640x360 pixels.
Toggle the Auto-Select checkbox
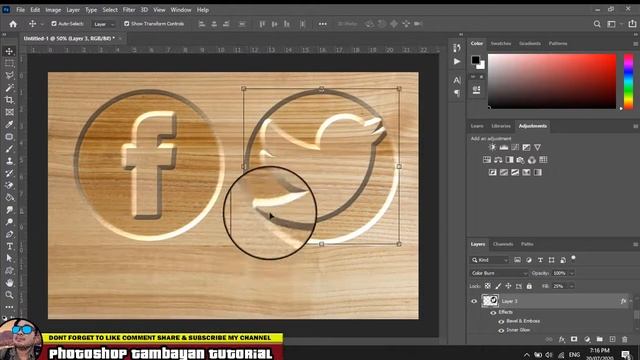(x=54, y=24)
